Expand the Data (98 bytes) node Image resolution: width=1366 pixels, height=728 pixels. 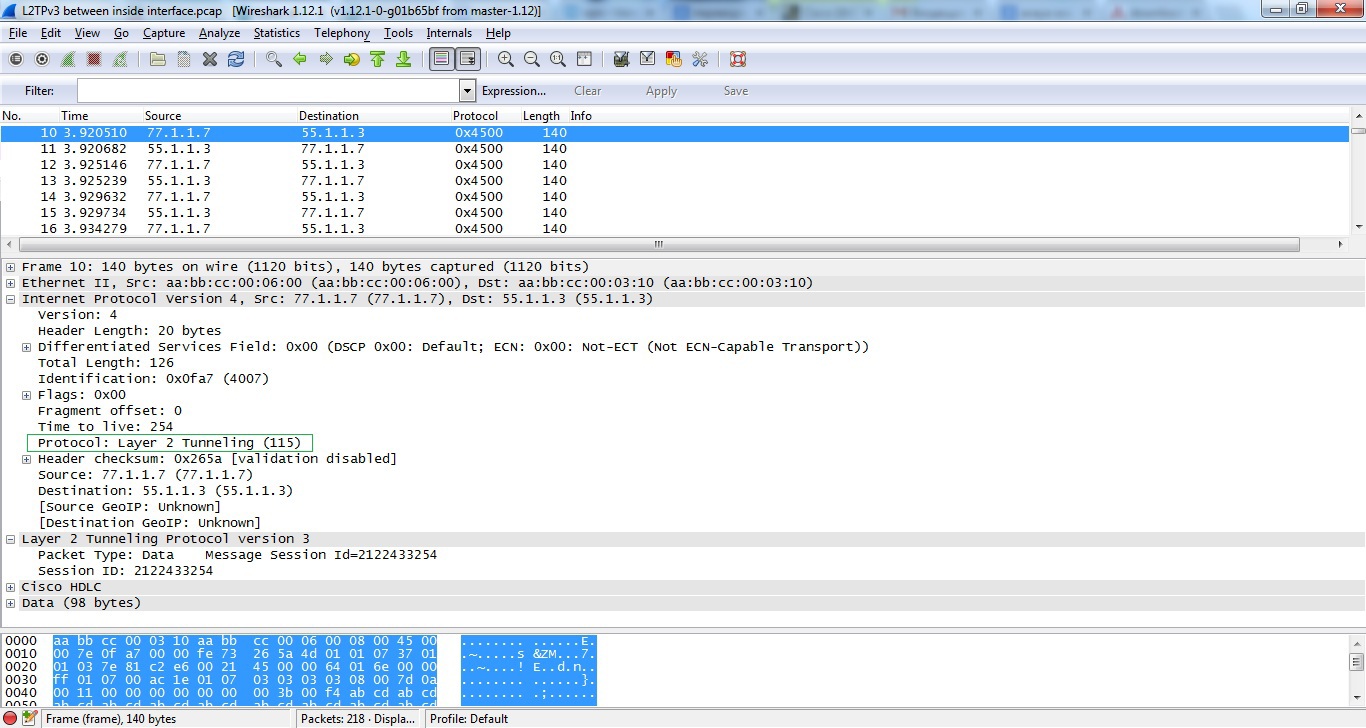pos(11,603)
